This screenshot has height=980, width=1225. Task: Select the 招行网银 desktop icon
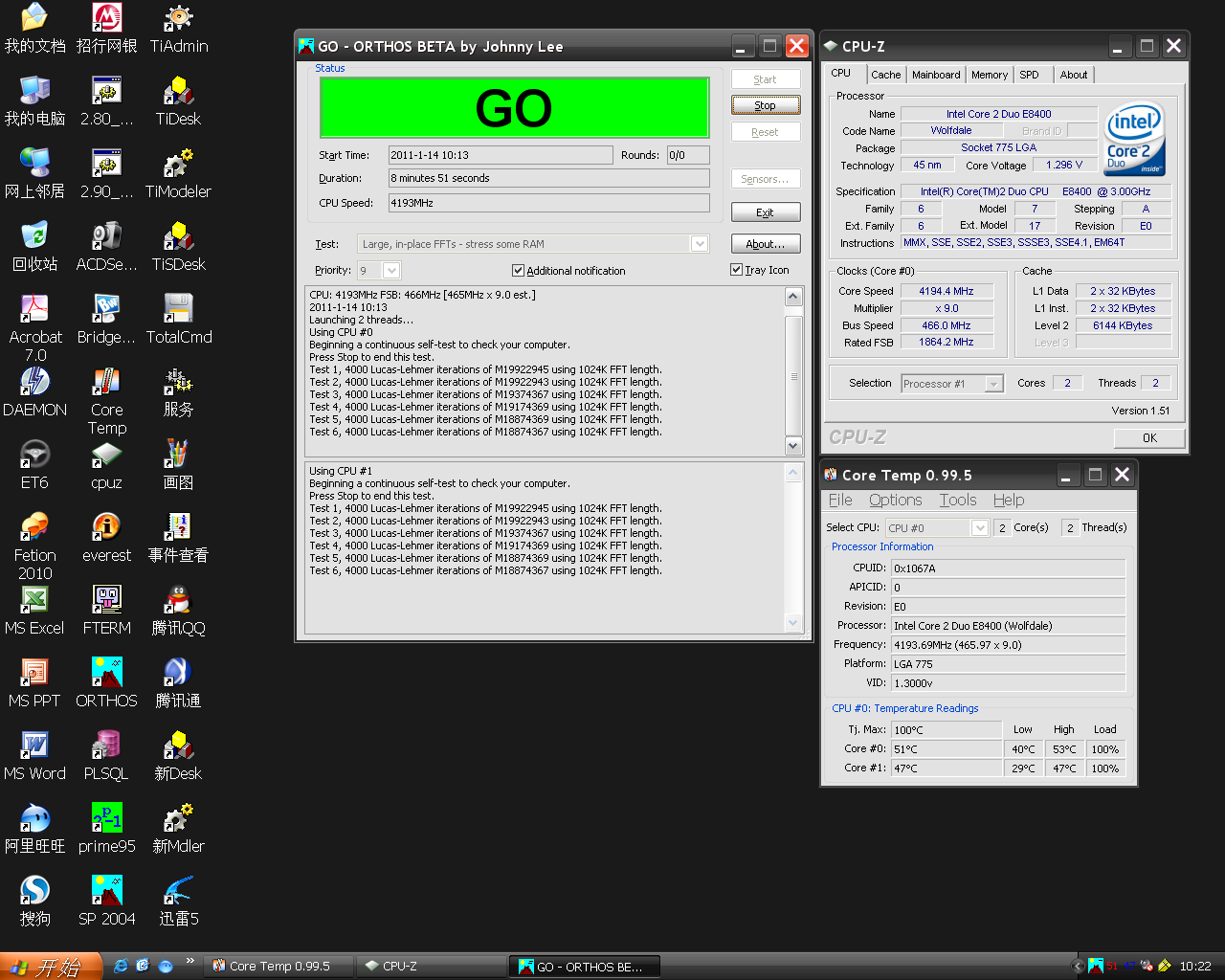click(106, 28)
